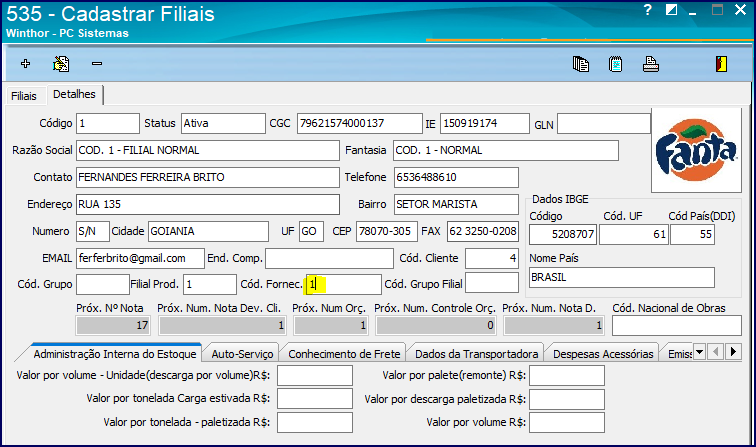
Task: Click the Valor por volume R$ field
Action: 567,422
